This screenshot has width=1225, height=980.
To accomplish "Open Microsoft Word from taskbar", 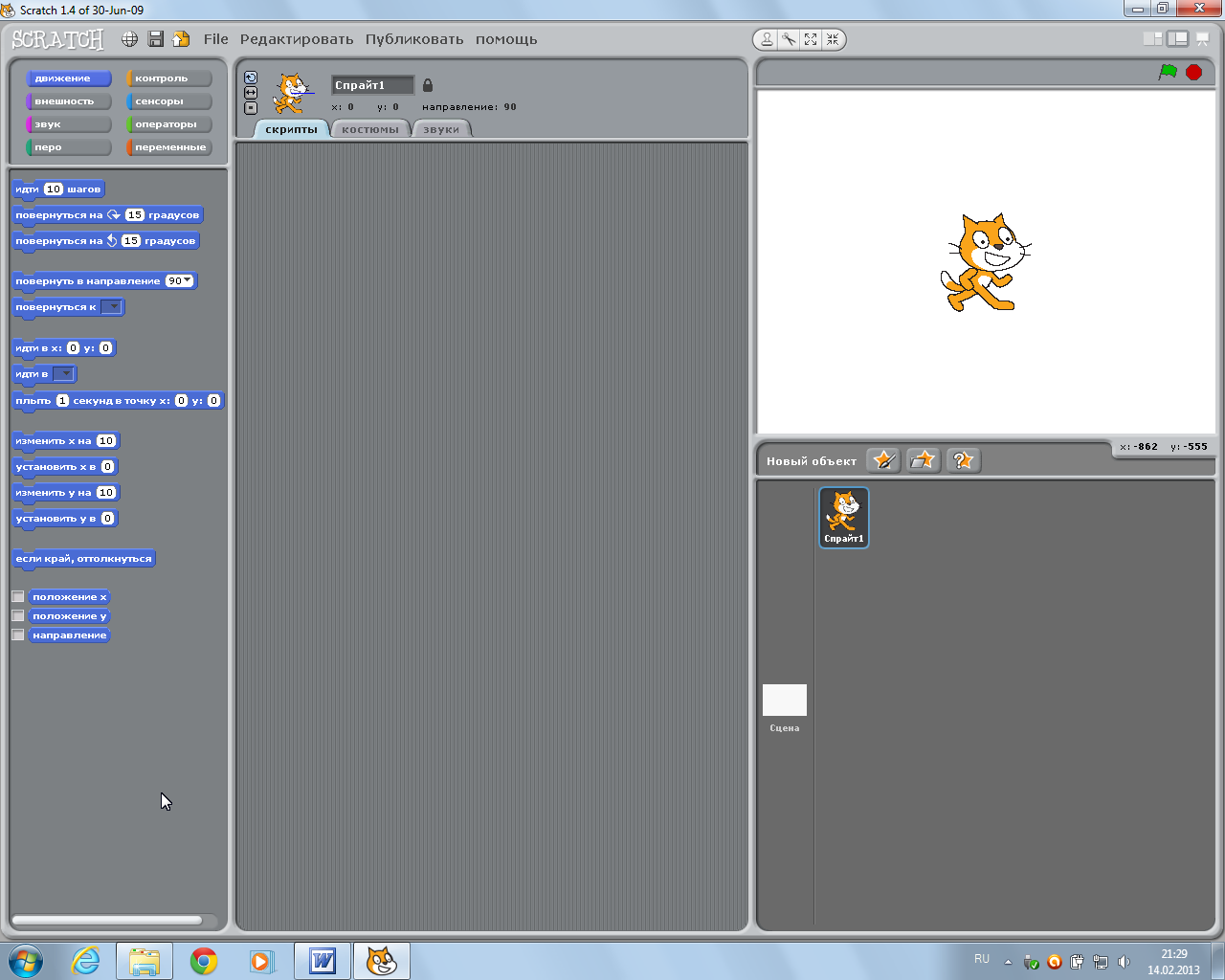I will (323, 961).
